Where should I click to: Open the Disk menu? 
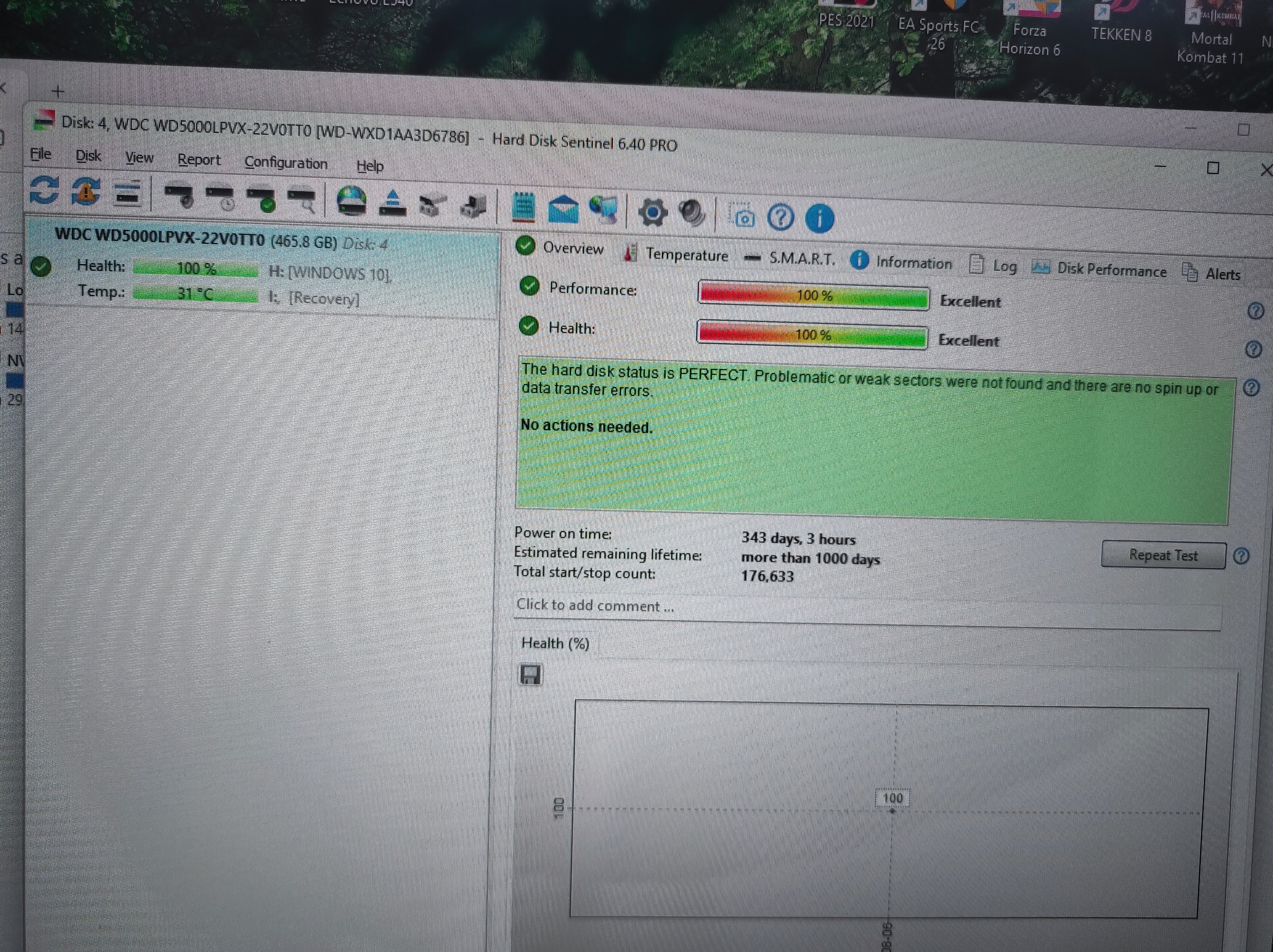pos(88,156)
